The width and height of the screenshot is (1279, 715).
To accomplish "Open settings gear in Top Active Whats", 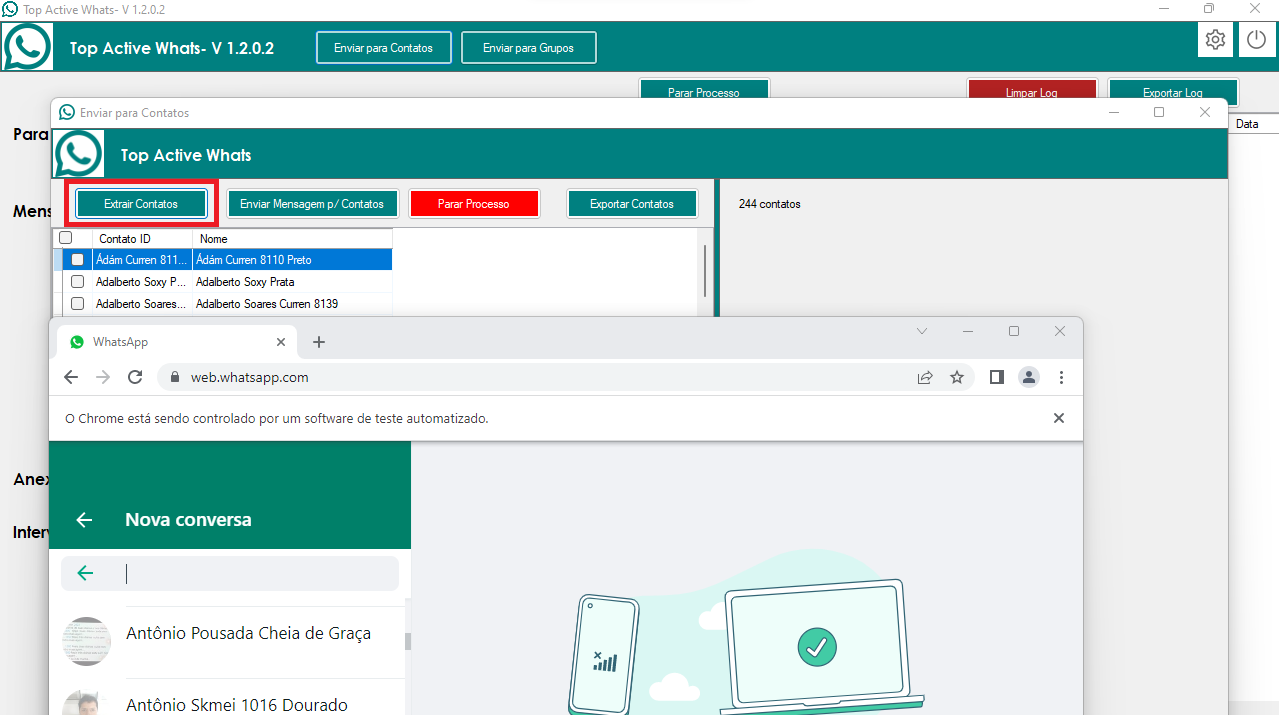I will pyautogui.click(x=1215, y=40).
